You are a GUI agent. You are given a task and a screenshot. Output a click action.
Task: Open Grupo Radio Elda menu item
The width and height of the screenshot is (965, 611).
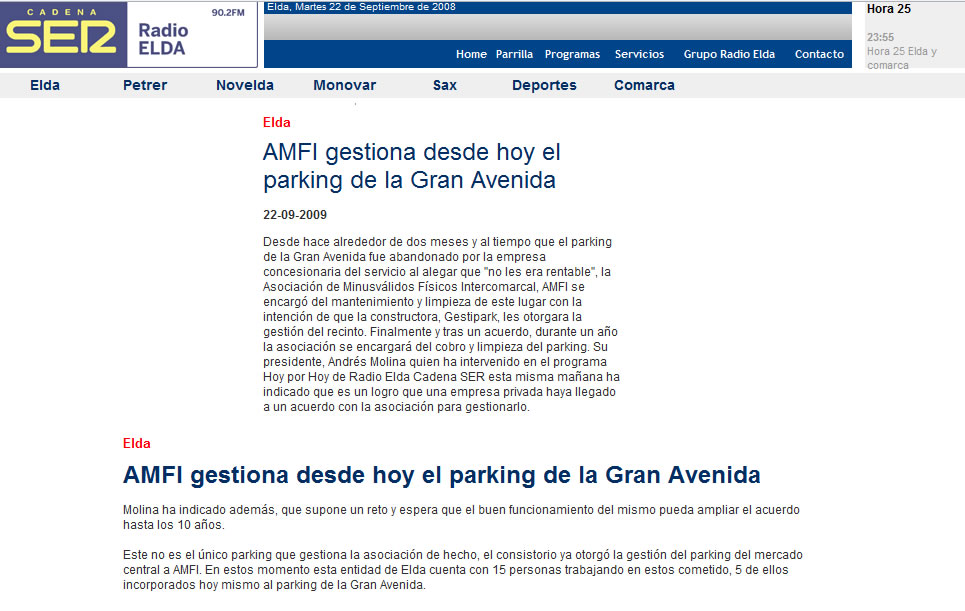point(729,54)
